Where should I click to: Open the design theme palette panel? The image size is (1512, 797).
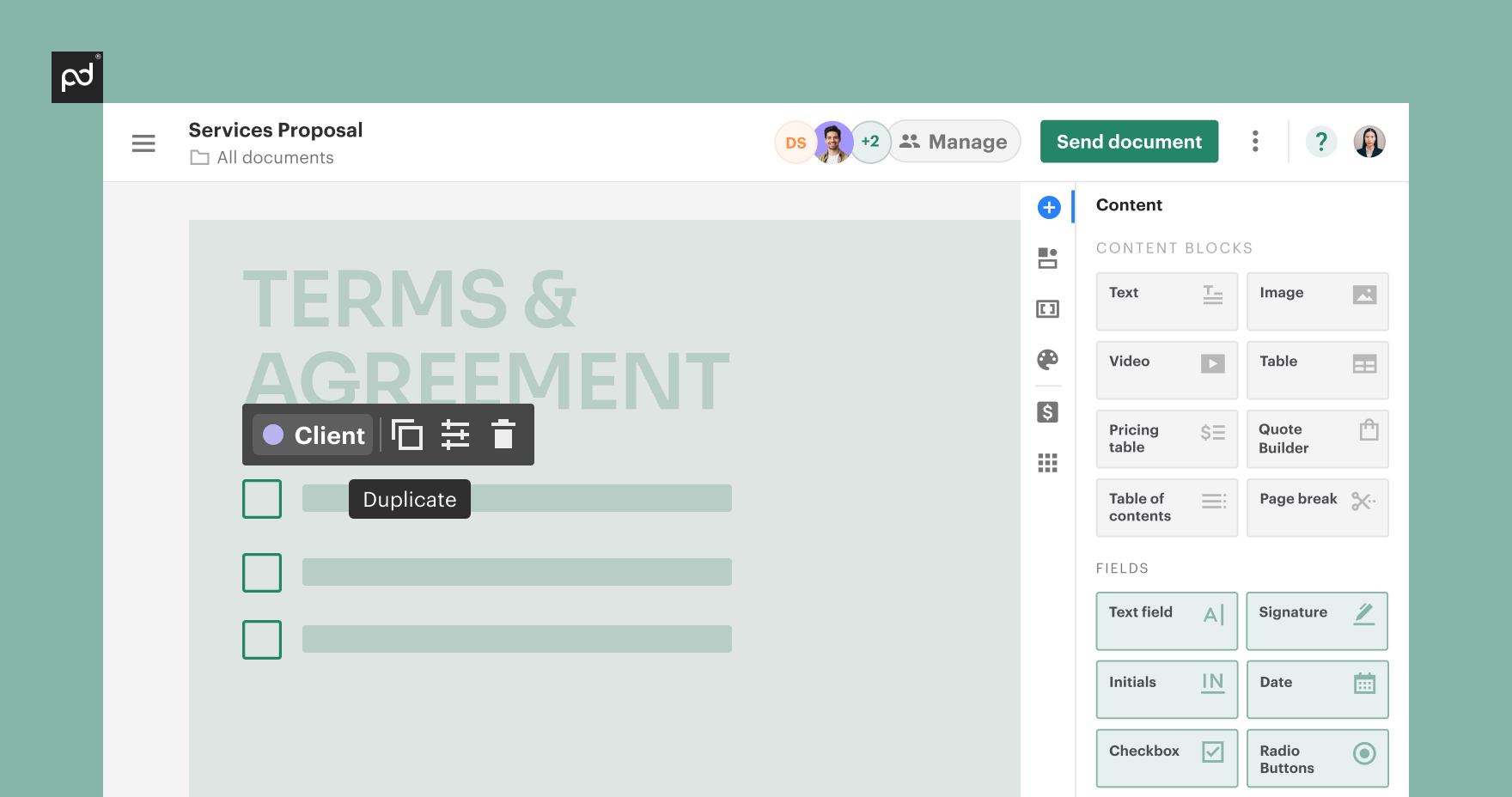pyautogui.click(x=1048, y=361)
